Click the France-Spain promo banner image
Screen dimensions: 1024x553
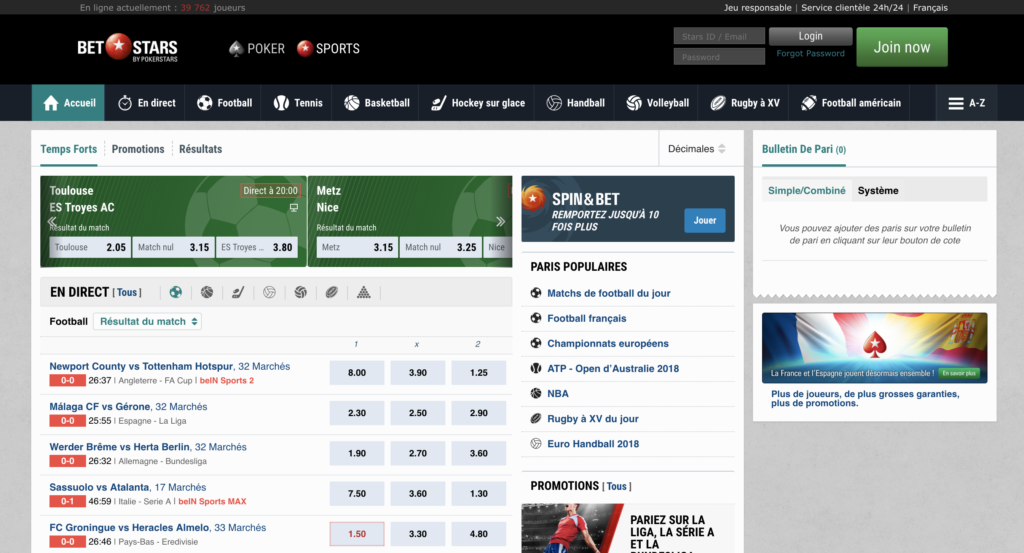coord(874,348)
